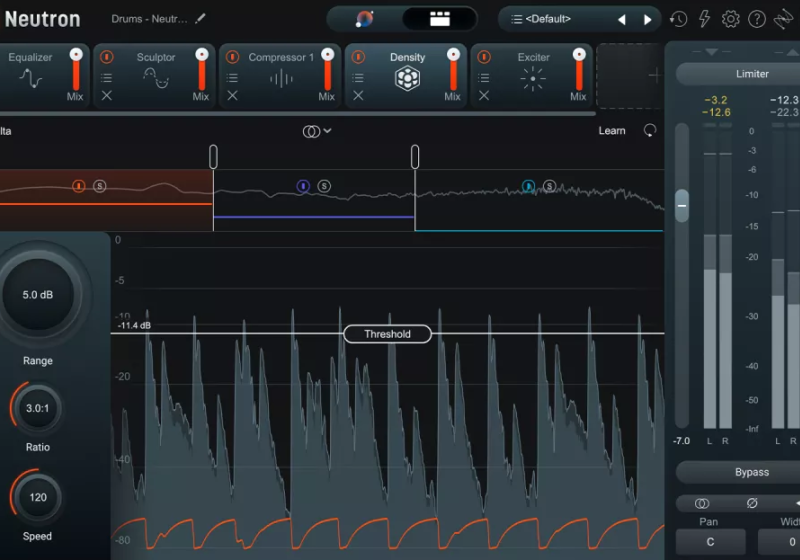Viewport: 800px width, 560px height.
Task: Solo the mid band S icon
Action: 324,186
